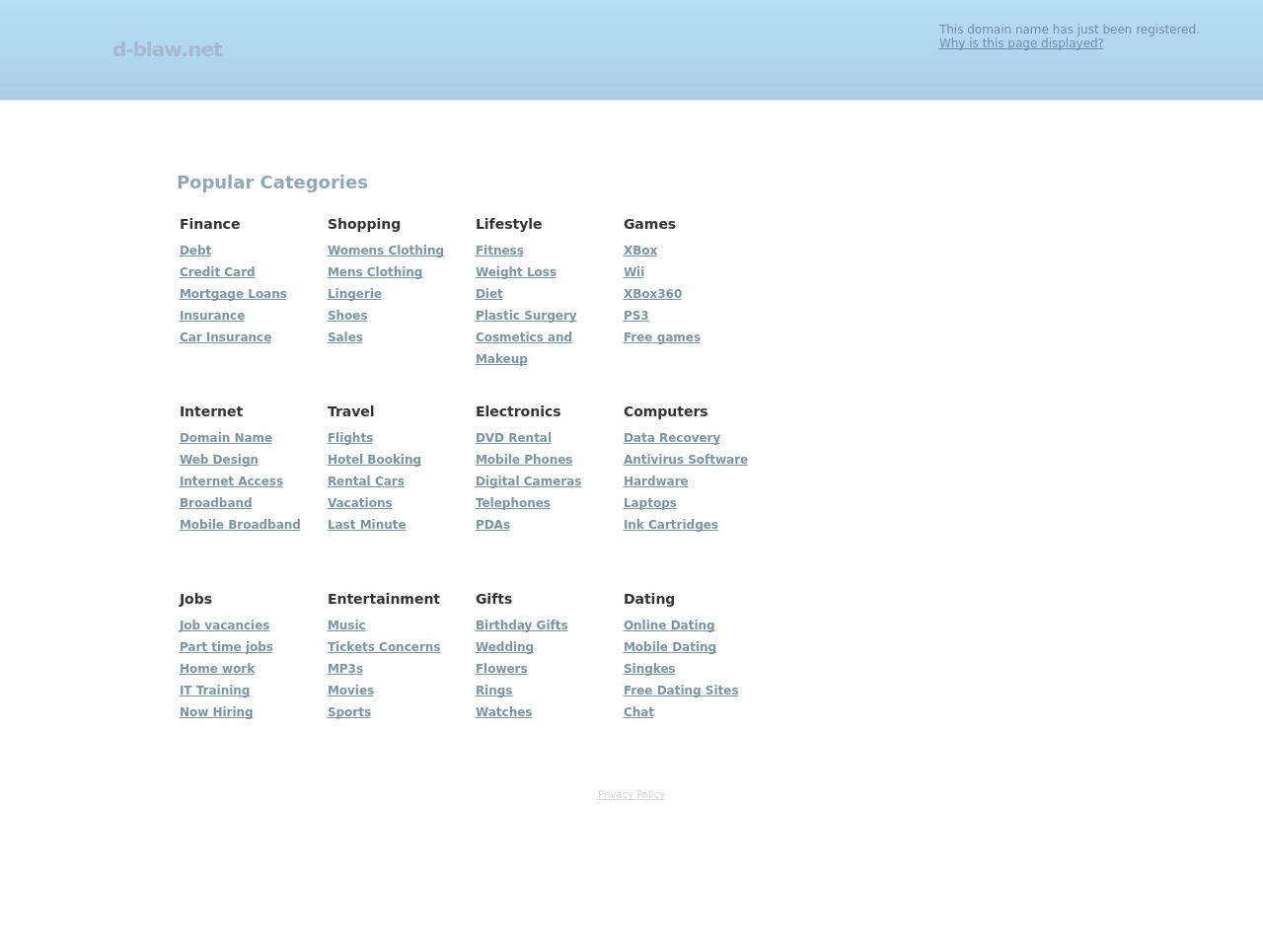Viewport: 1263px width, 952px height.
Task: Open the Tickets Concerns link
Action: (x=384, y=647)
